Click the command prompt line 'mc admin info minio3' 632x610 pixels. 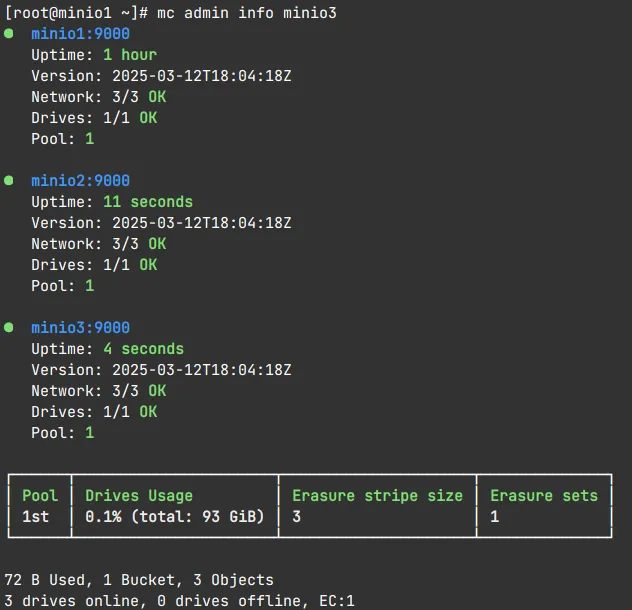click(170, 13)
